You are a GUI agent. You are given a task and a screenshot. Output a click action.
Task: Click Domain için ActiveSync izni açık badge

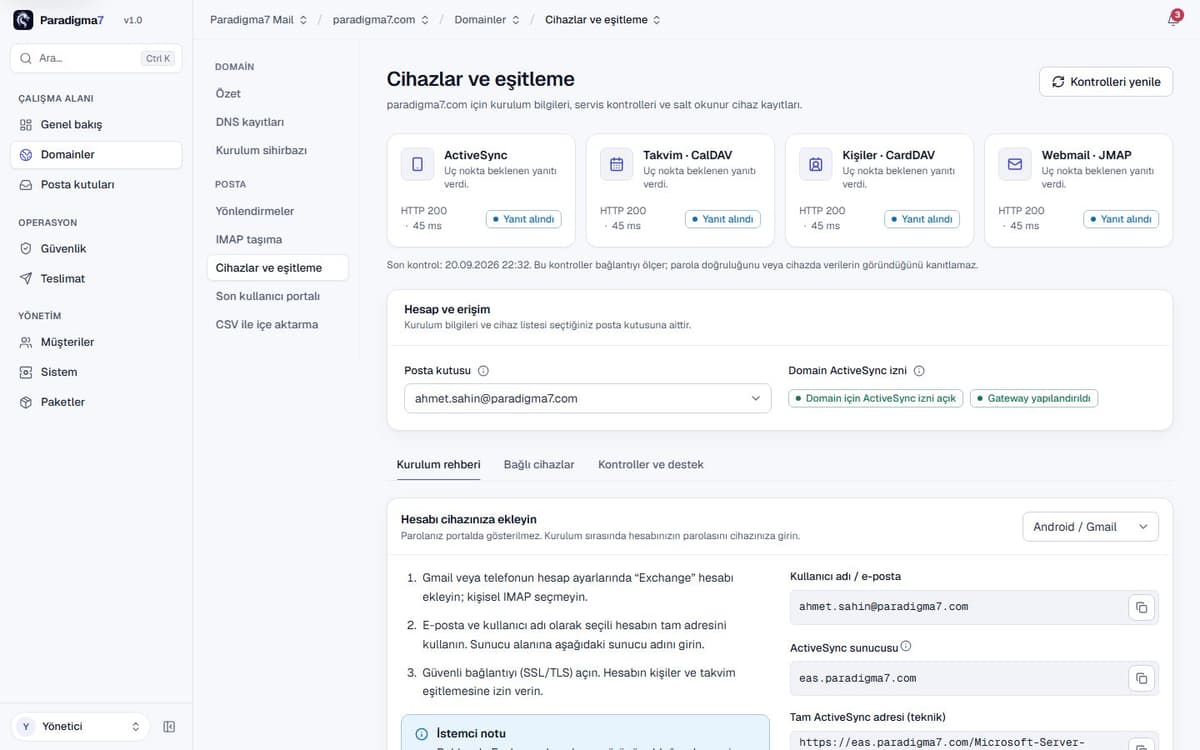point(876,398)
